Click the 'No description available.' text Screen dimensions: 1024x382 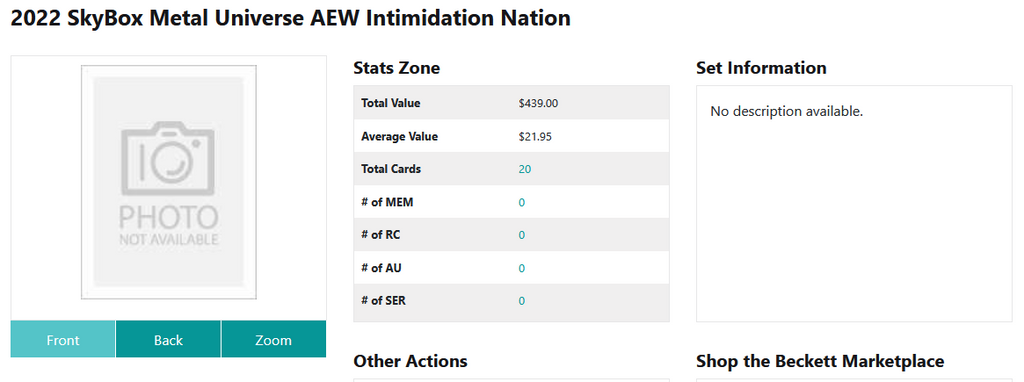pyautogui.click(x=787, y=112)
